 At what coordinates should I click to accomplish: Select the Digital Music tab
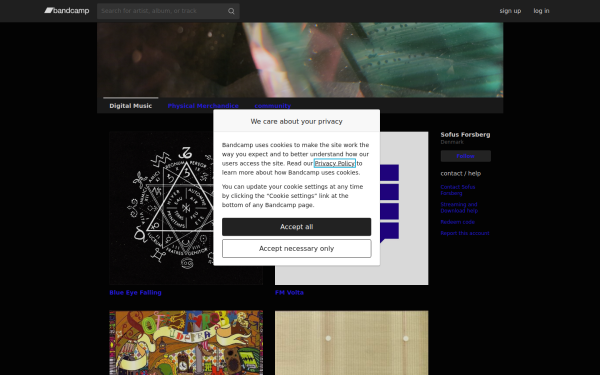(x=130, y=106)
